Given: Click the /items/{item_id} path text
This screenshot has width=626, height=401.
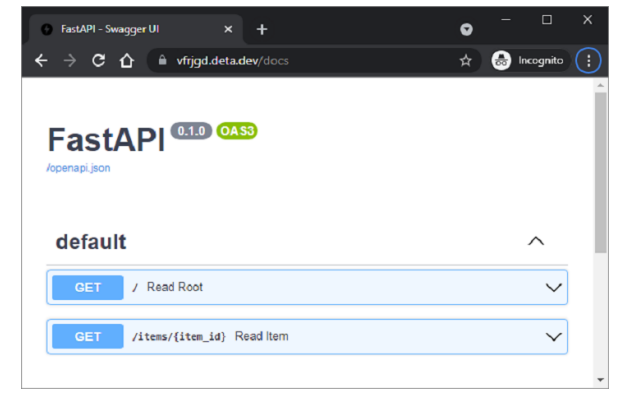Looking at the screenshot, I should pyautogui.click(x=179, y=337).
